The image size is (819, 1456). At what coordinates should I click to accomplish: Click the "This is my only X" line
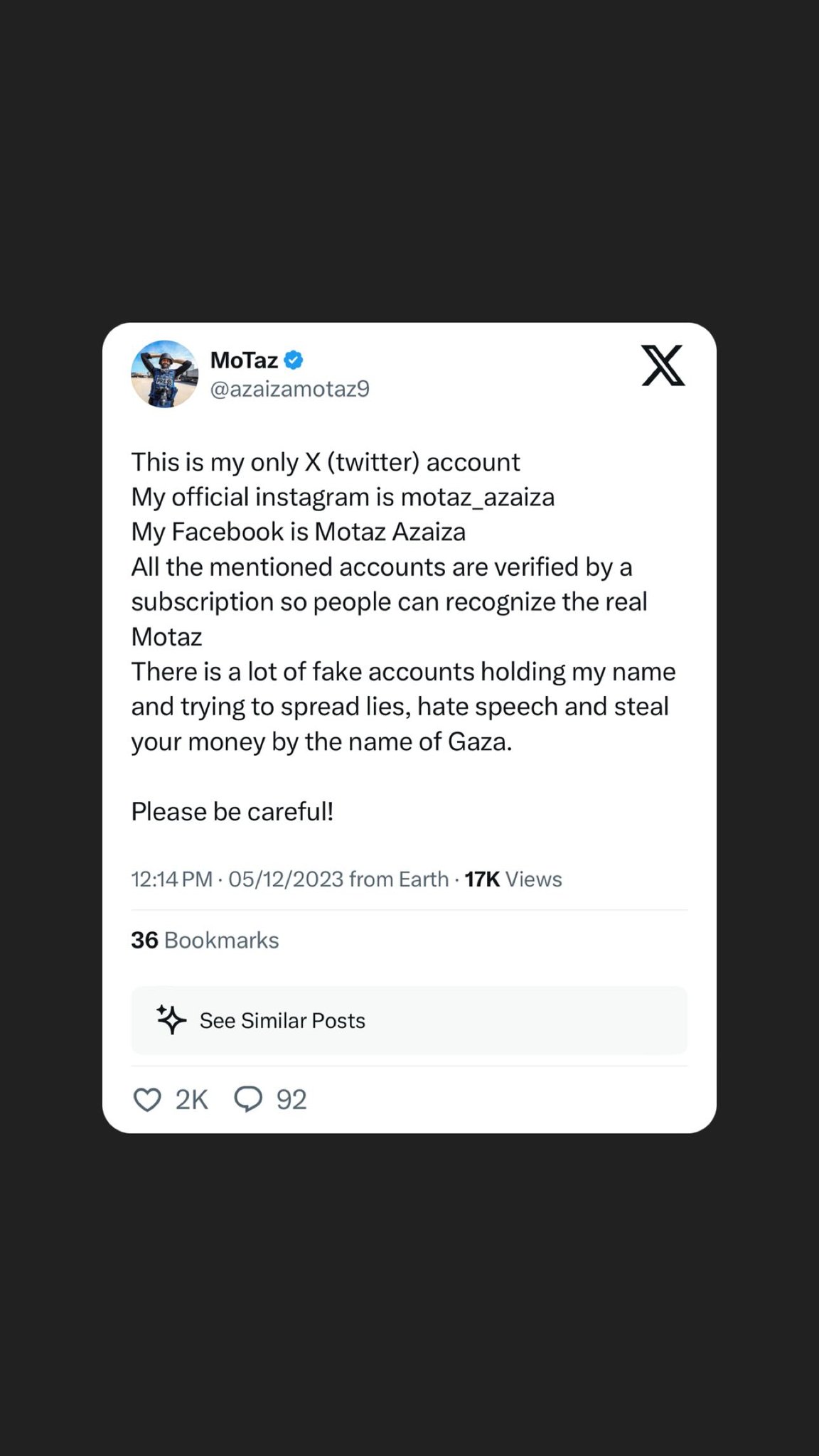(x=326, y=462)
